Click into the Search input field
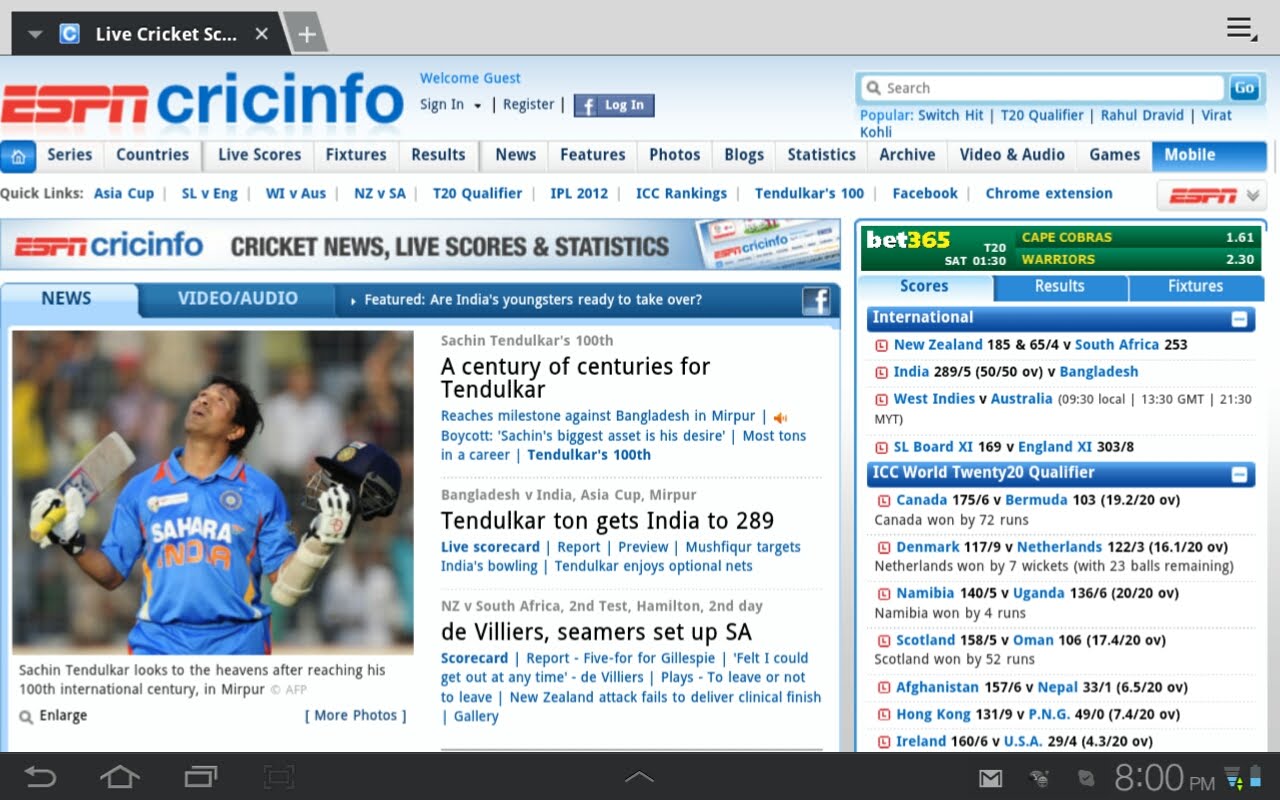The height and width of the screenshot is (800, 1280). pos(1043,88)
